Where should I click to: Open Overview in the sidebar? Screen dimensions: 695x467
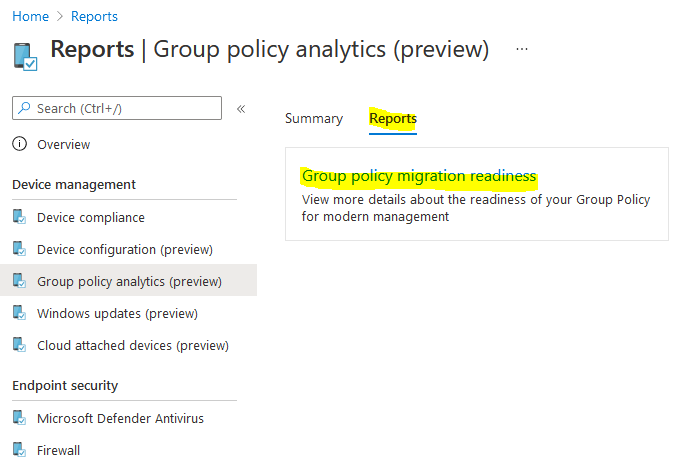pos(63,144)
